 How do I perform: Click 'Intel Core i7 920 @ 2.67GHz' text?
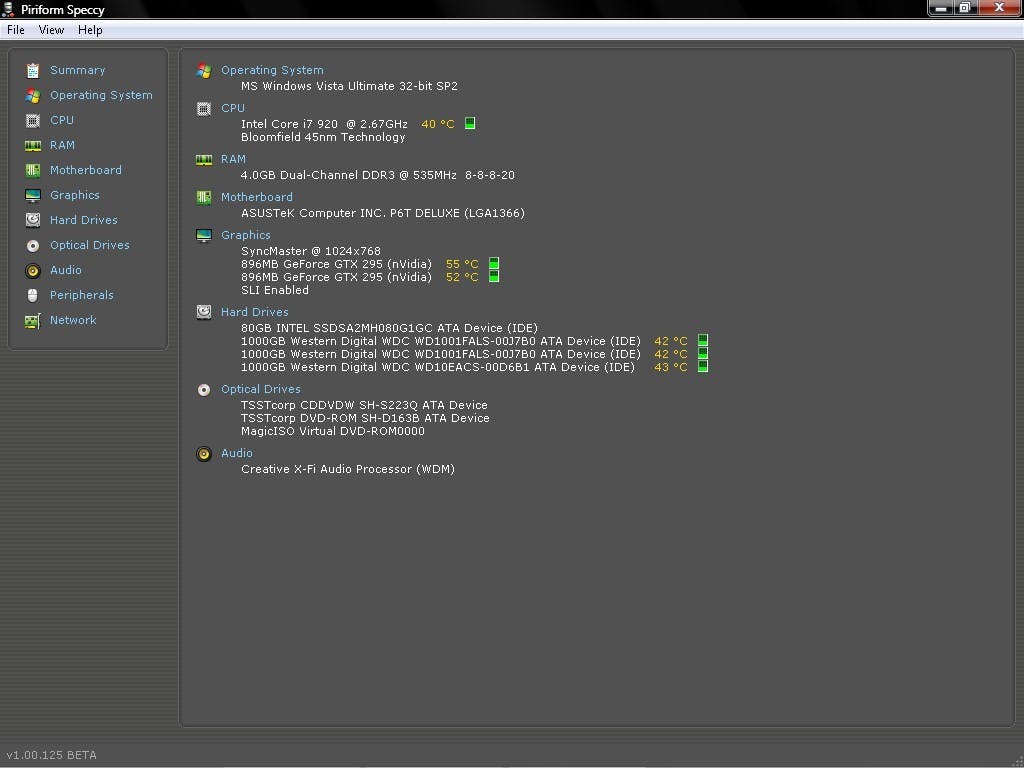[324, 124]
